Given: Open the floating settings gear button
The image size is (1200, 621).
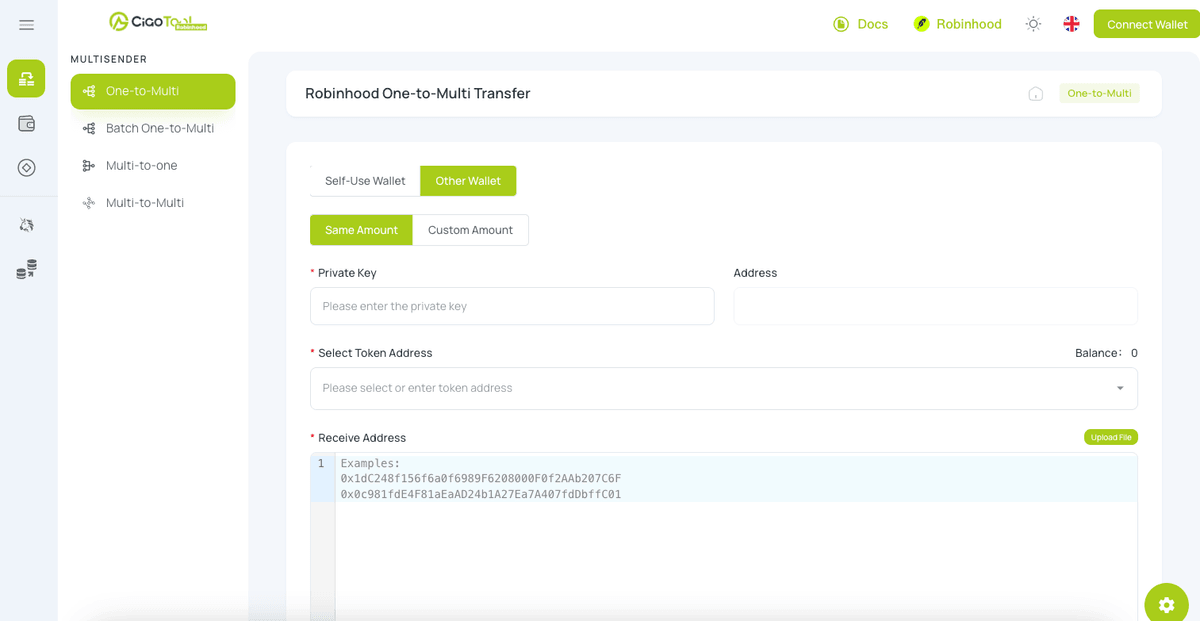Looking at the screenshot, I should click(1166, 604).
